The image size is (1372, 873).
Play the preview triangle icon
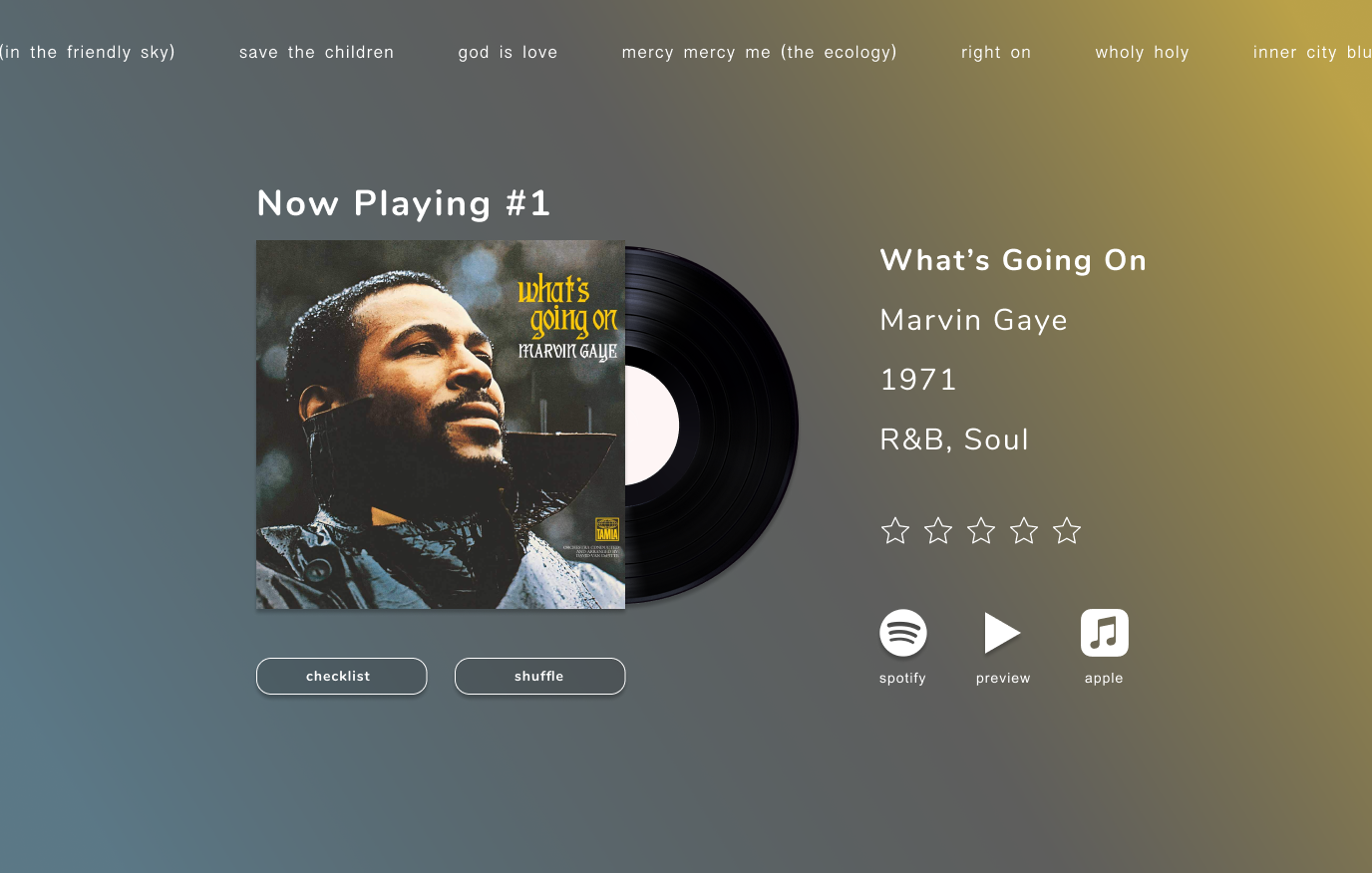coord(1002,633)
